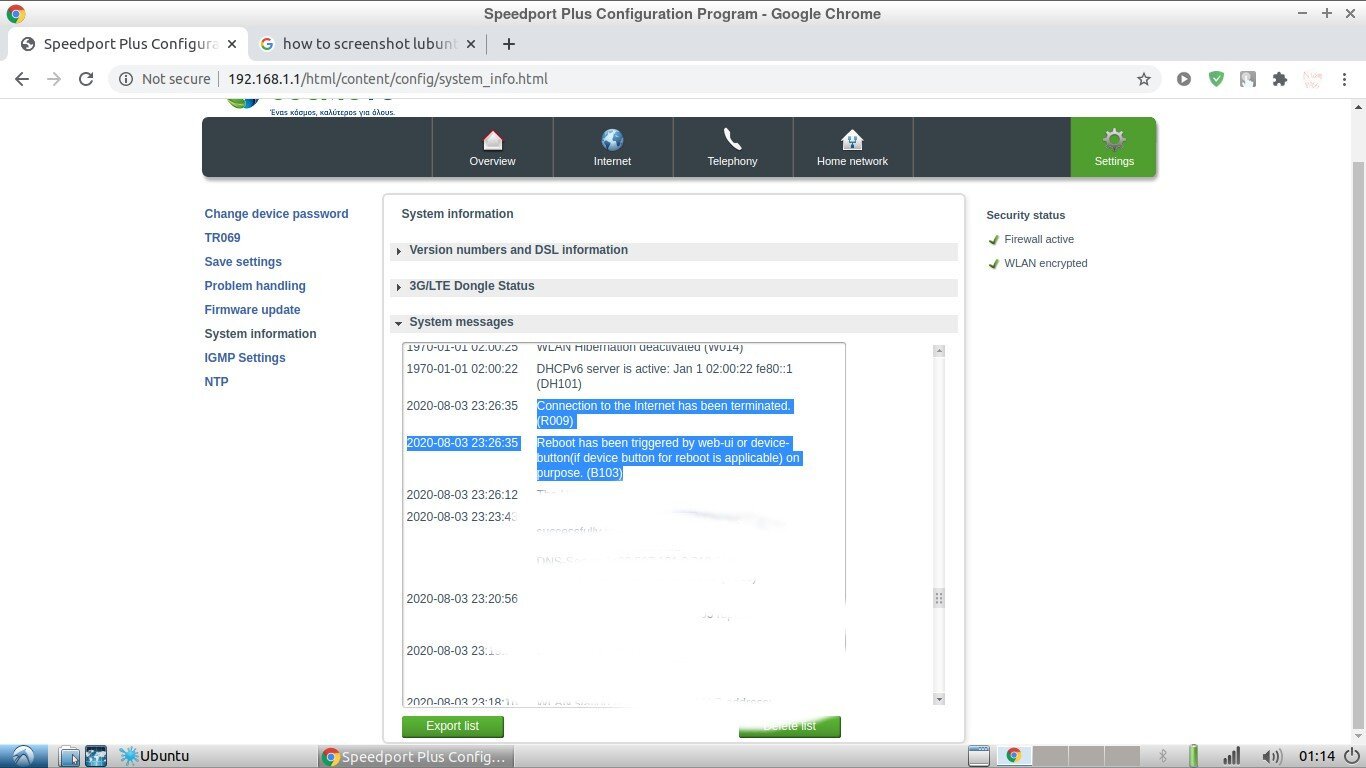Open the network signal tray icon
Viewport: 1366px width, 768px height.
1232,756
